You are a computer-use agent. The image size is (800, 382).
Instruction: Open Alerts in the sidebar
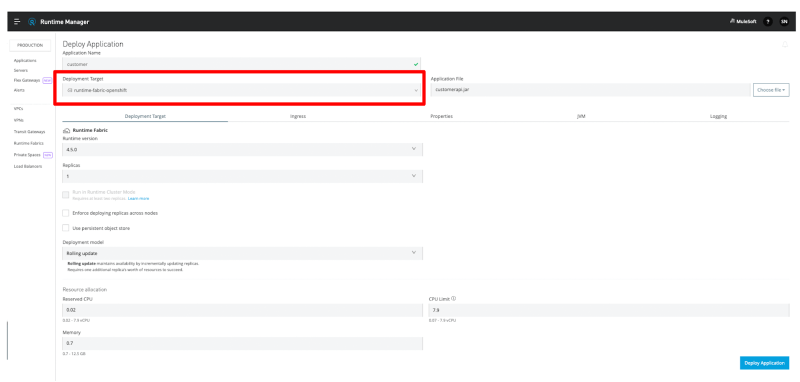coord(19,90)
